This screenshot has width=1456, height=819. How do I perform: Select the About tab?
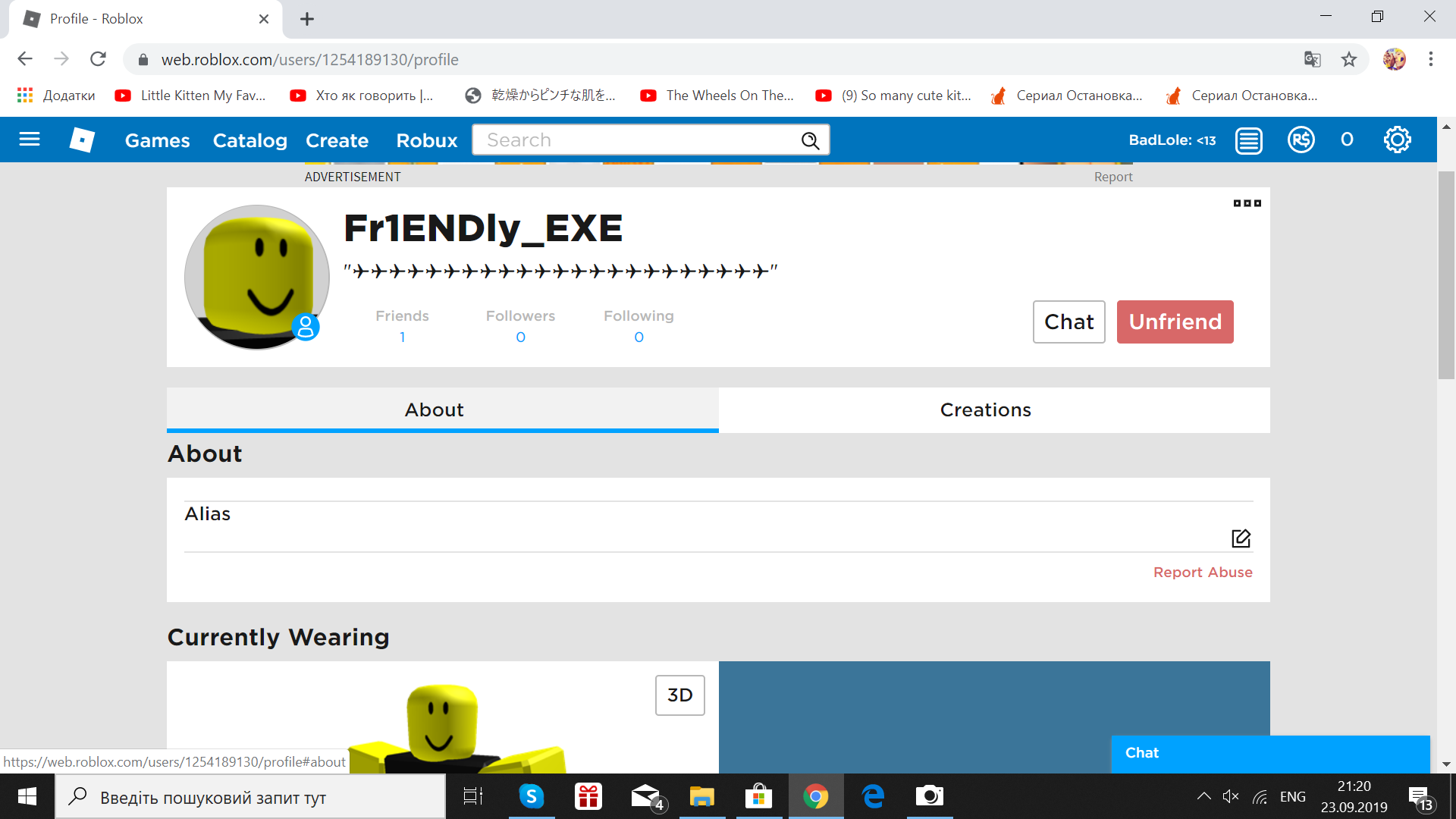pos(434,410)
